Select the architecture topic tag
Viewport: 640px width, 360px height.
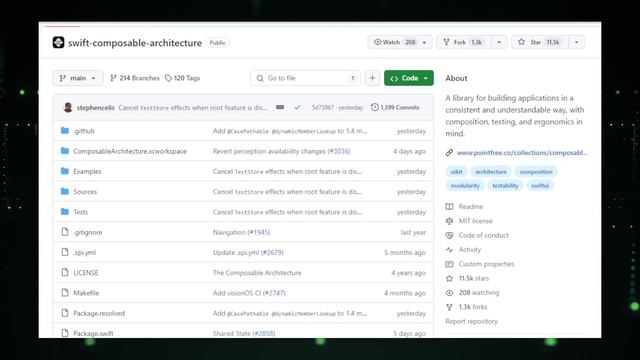click(x=491, y=172)
